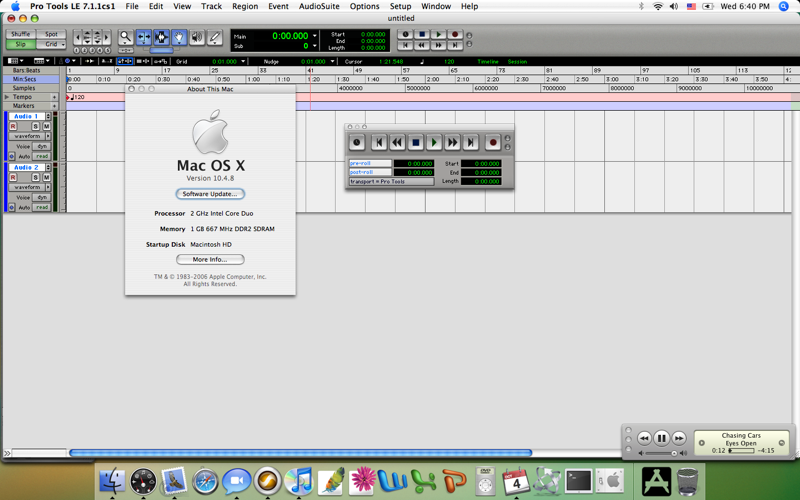Image resolution: width=800 pixels, height=500 pixels.
Task: Click Online clock in floating Transport window
Action: pyautogui.click(x=357, y=142)
